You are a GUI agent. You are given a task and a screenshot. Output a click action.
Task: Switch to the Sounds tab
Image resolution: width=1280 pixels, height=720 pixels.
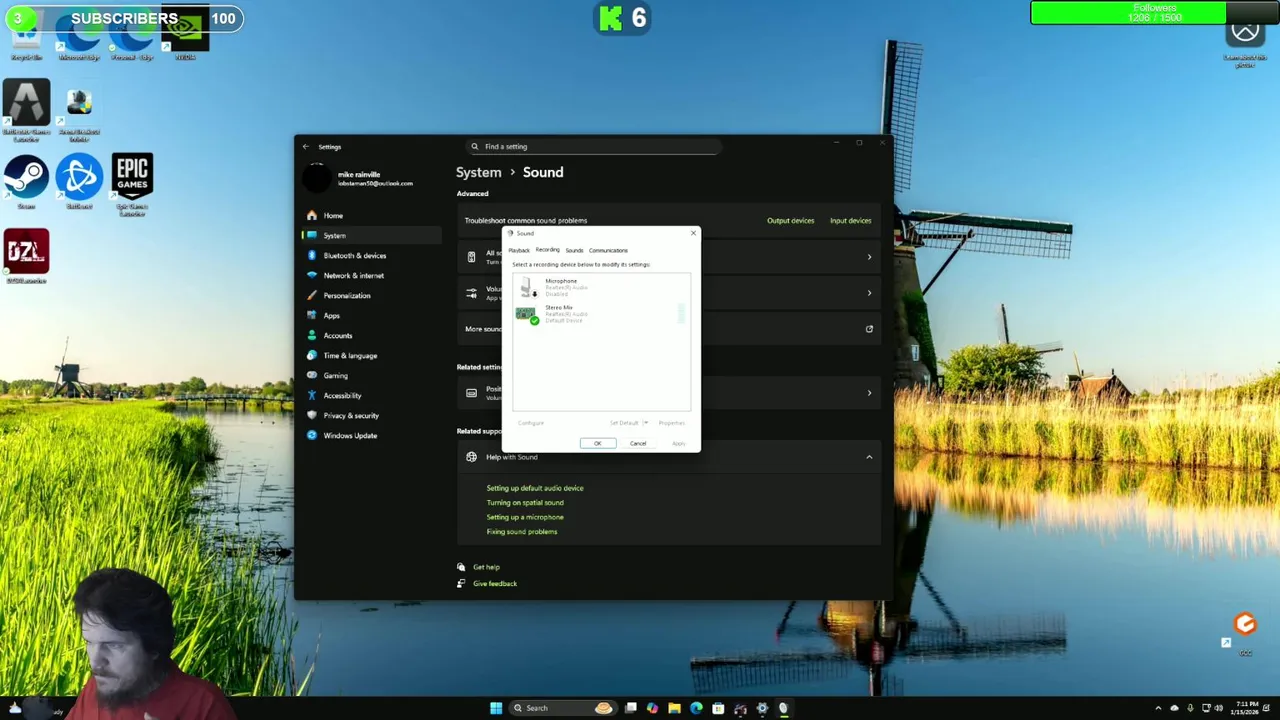574,250
